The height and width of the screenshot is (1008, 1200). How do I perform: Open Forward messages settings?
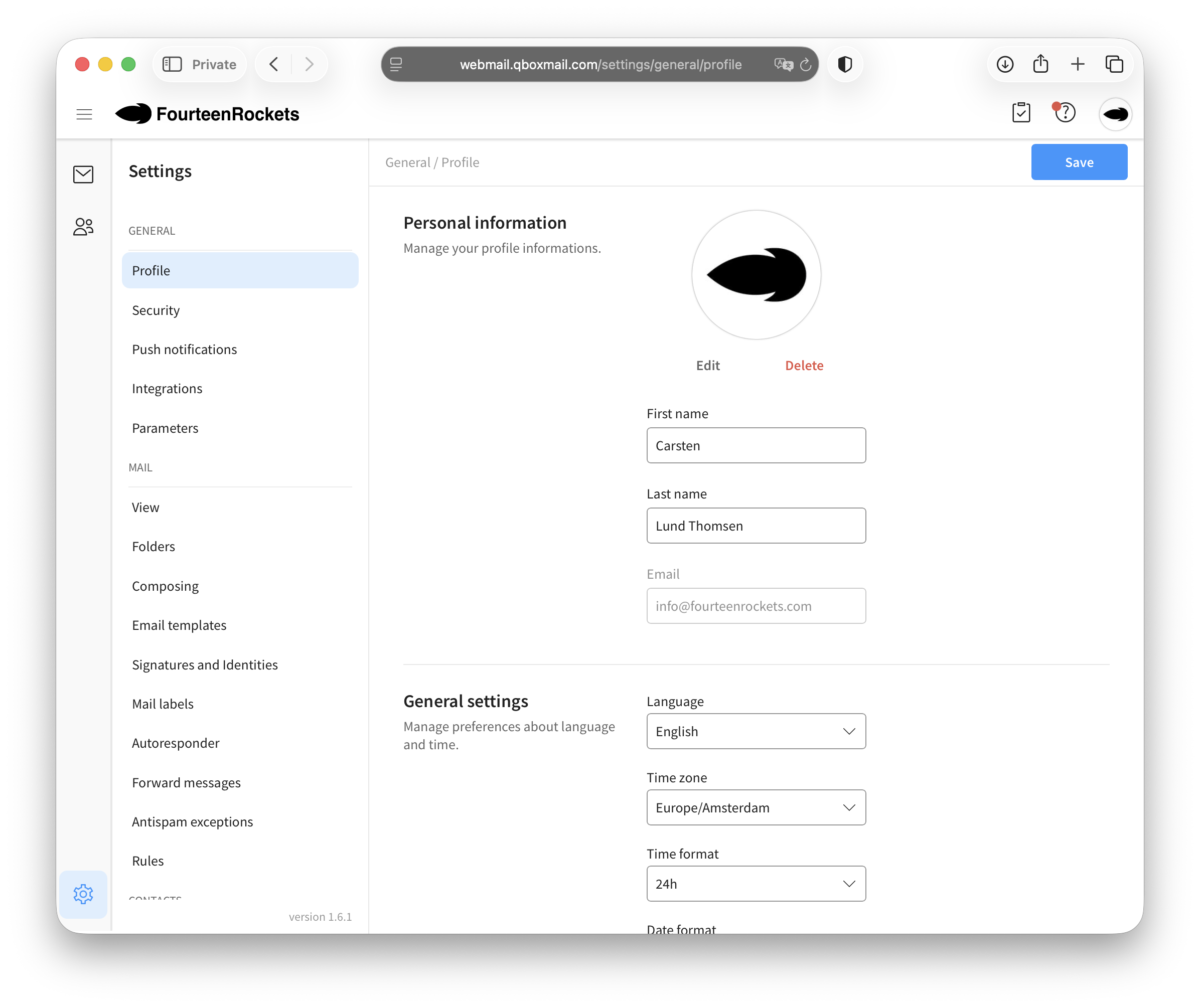tap(240, 782)
